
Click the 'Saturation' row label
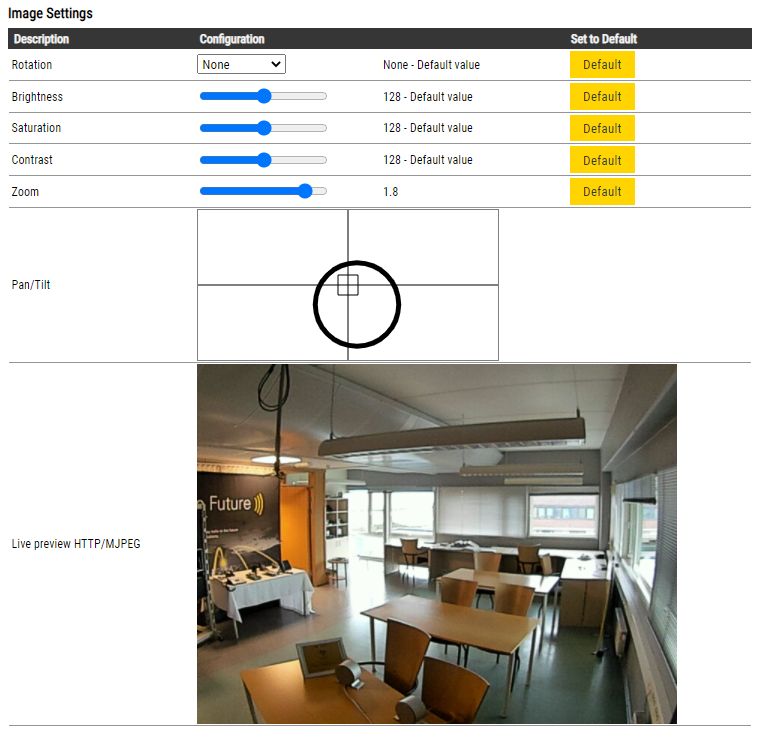(36, 128)
